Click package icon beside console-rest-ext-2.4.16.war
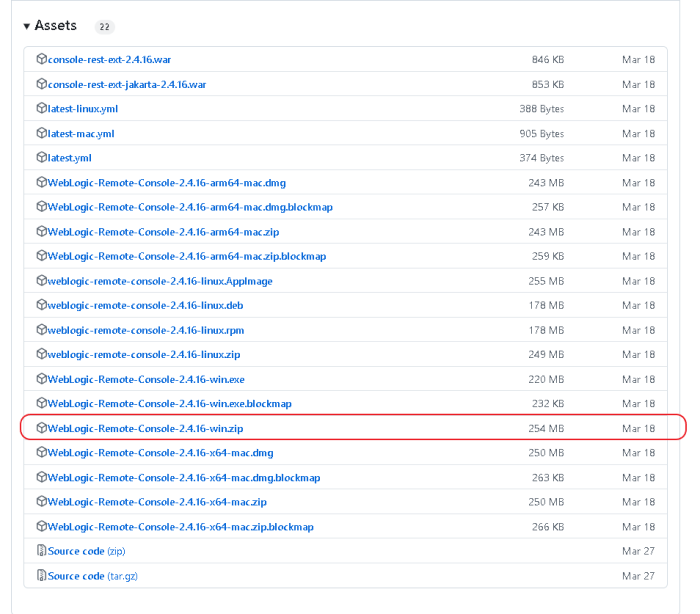This screenshot has width=700, height=614. click(x=42, y=59)
